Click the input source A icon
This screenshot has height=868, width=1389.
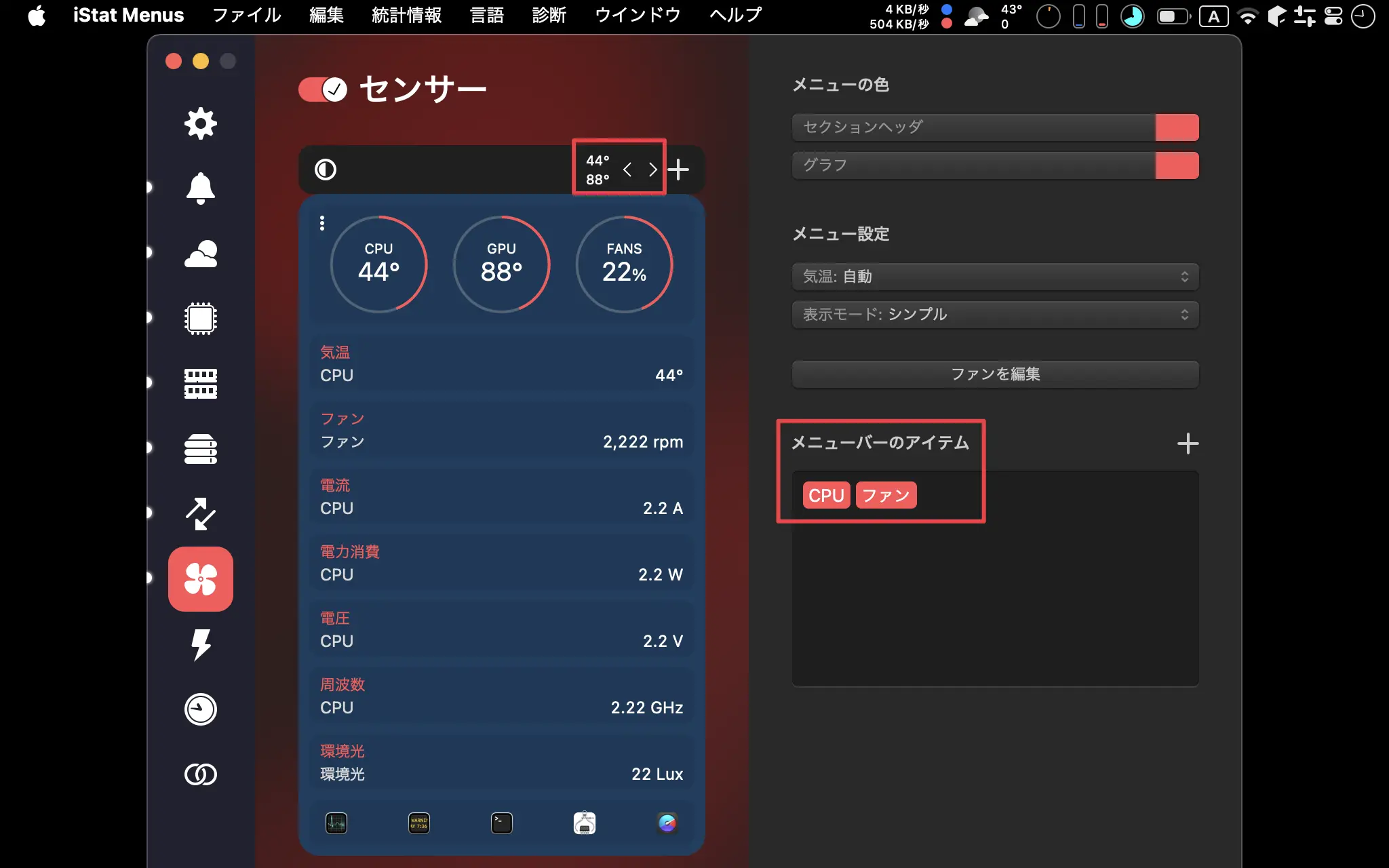point(1214,16)
